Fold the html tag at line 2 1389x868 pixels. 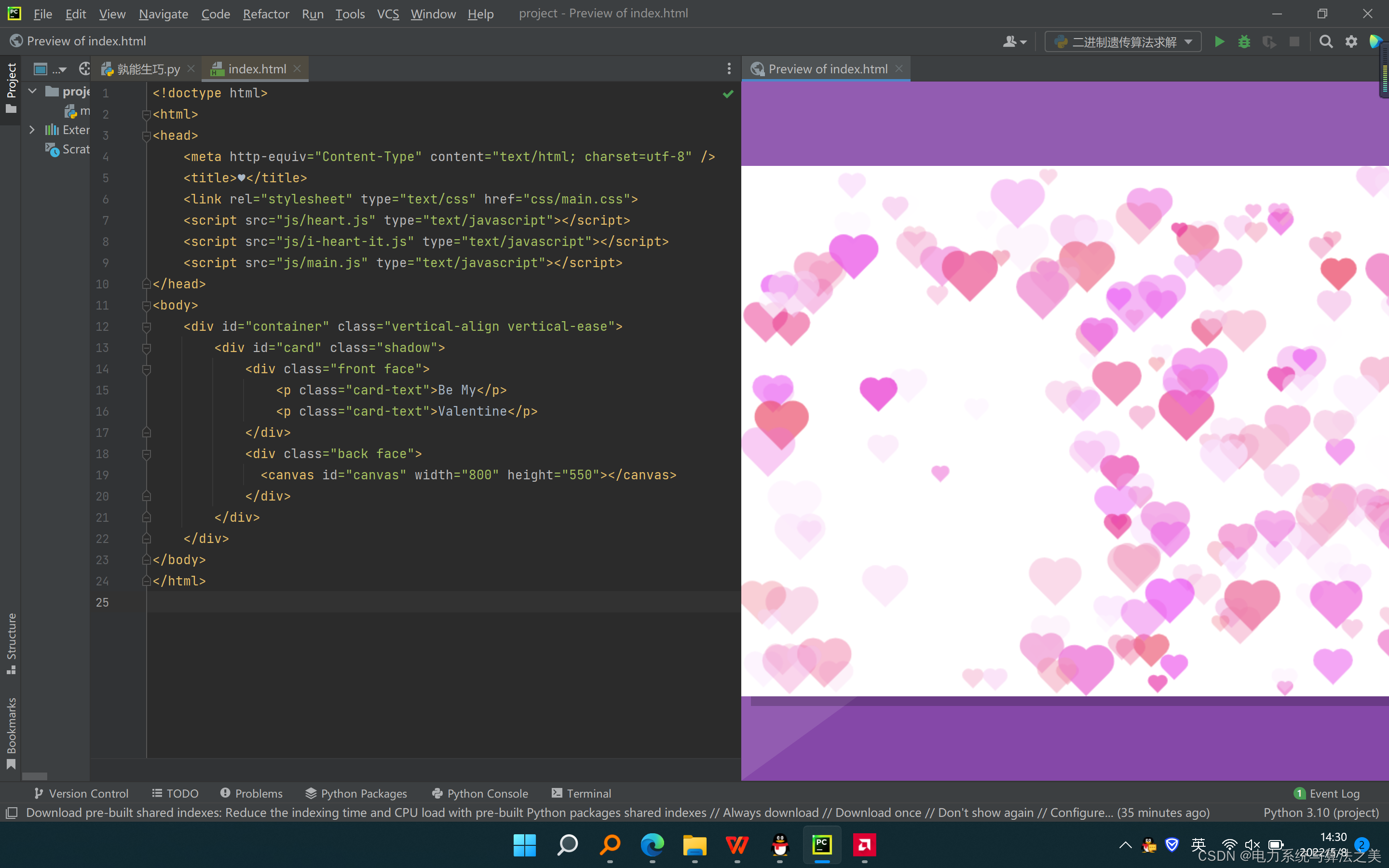146,115
